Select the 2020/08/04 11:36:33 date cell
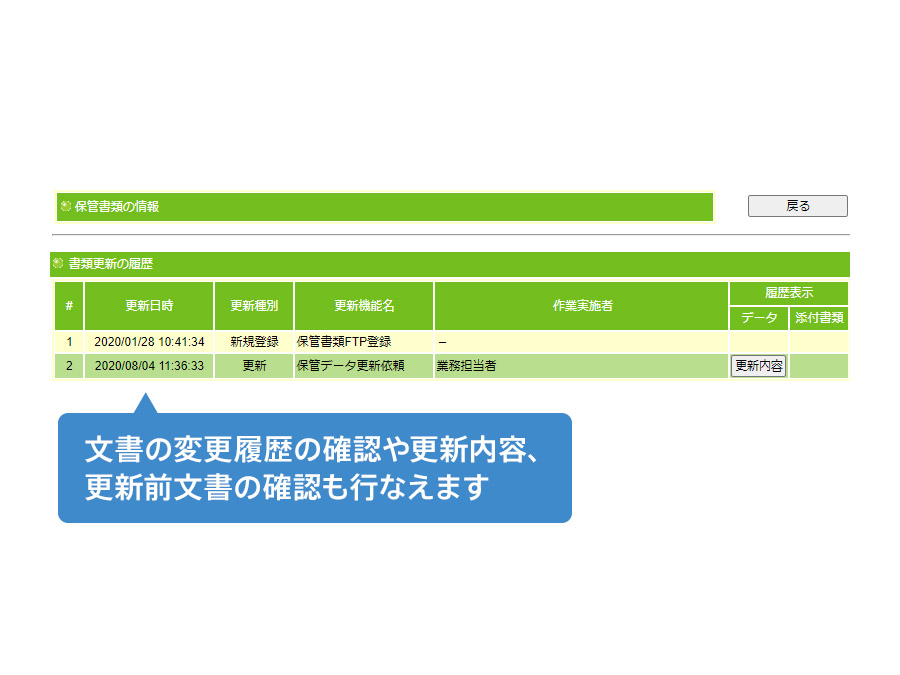900x675 pixels. 149,366
